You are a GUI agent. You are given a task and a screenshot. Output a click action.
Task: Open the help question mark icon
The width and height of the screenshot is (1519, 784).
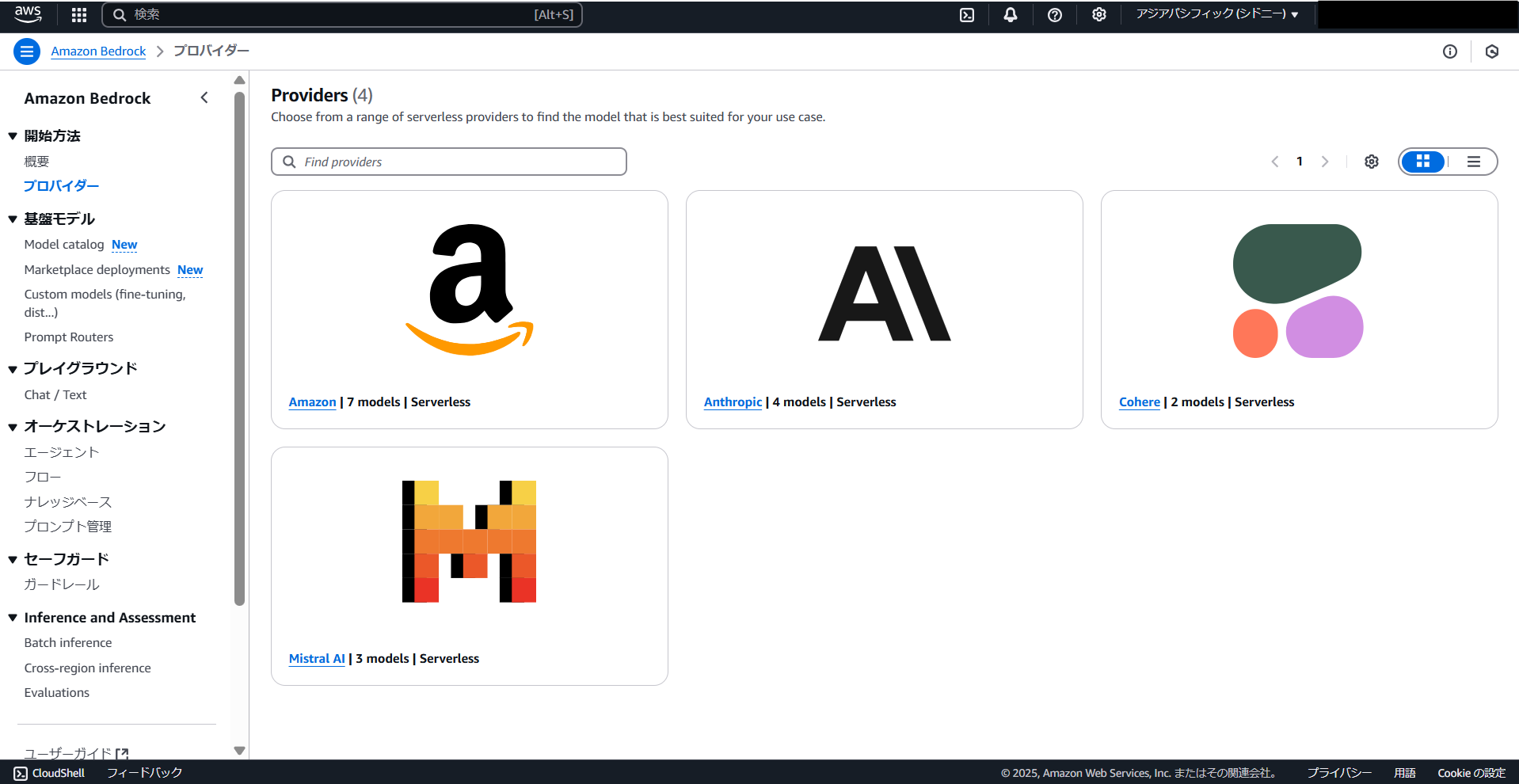click(x=1055, y=14)
